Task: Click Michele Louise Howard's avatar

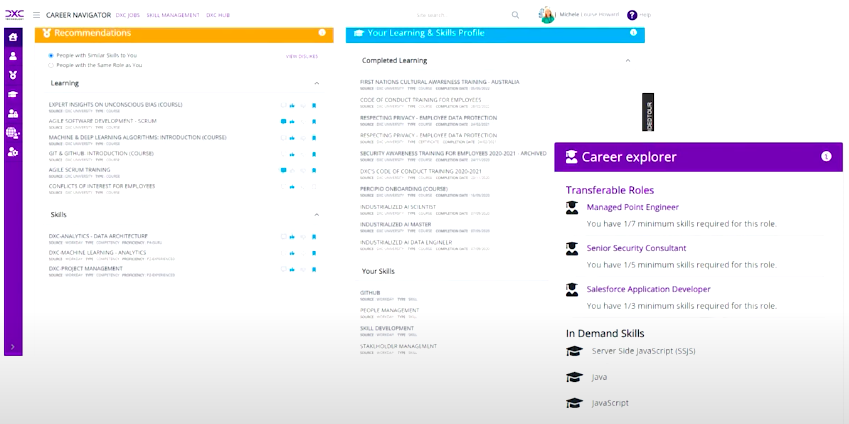Action: tap(547, 15)
